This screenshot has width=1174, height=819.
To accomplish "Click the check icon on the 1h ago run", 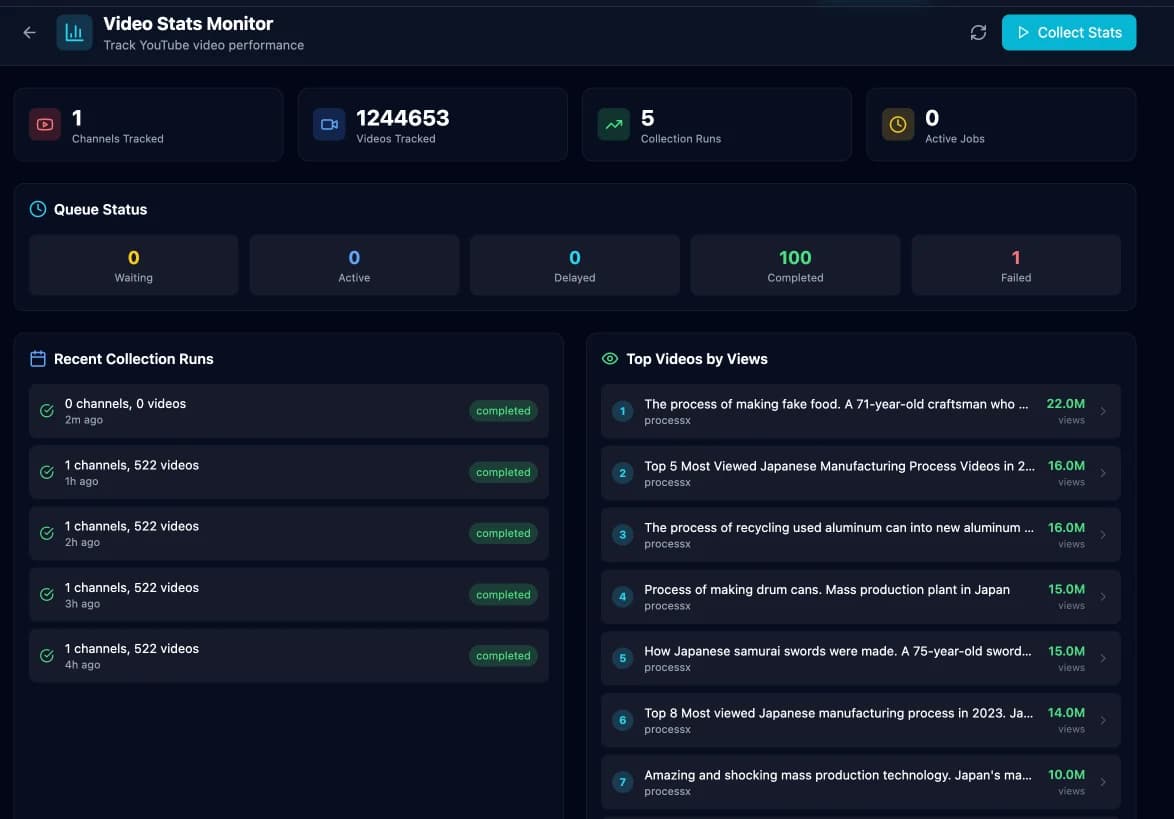I will (x=46, y=472).
